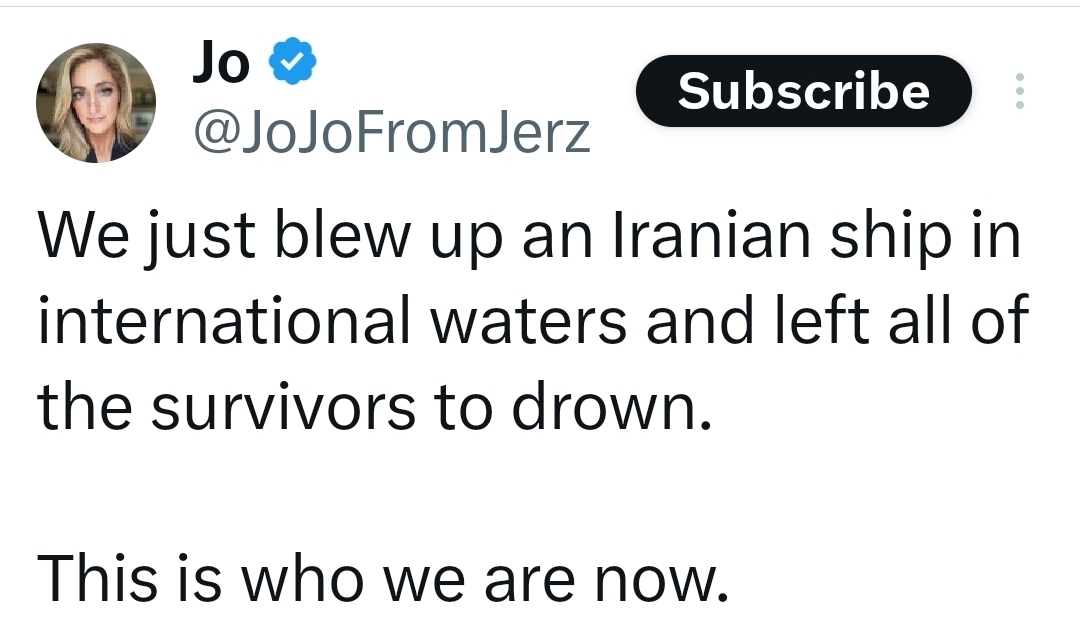1080x637 pixels.
Task: Click the blue verified checkmark badge
Action: [x=294, y=64]
